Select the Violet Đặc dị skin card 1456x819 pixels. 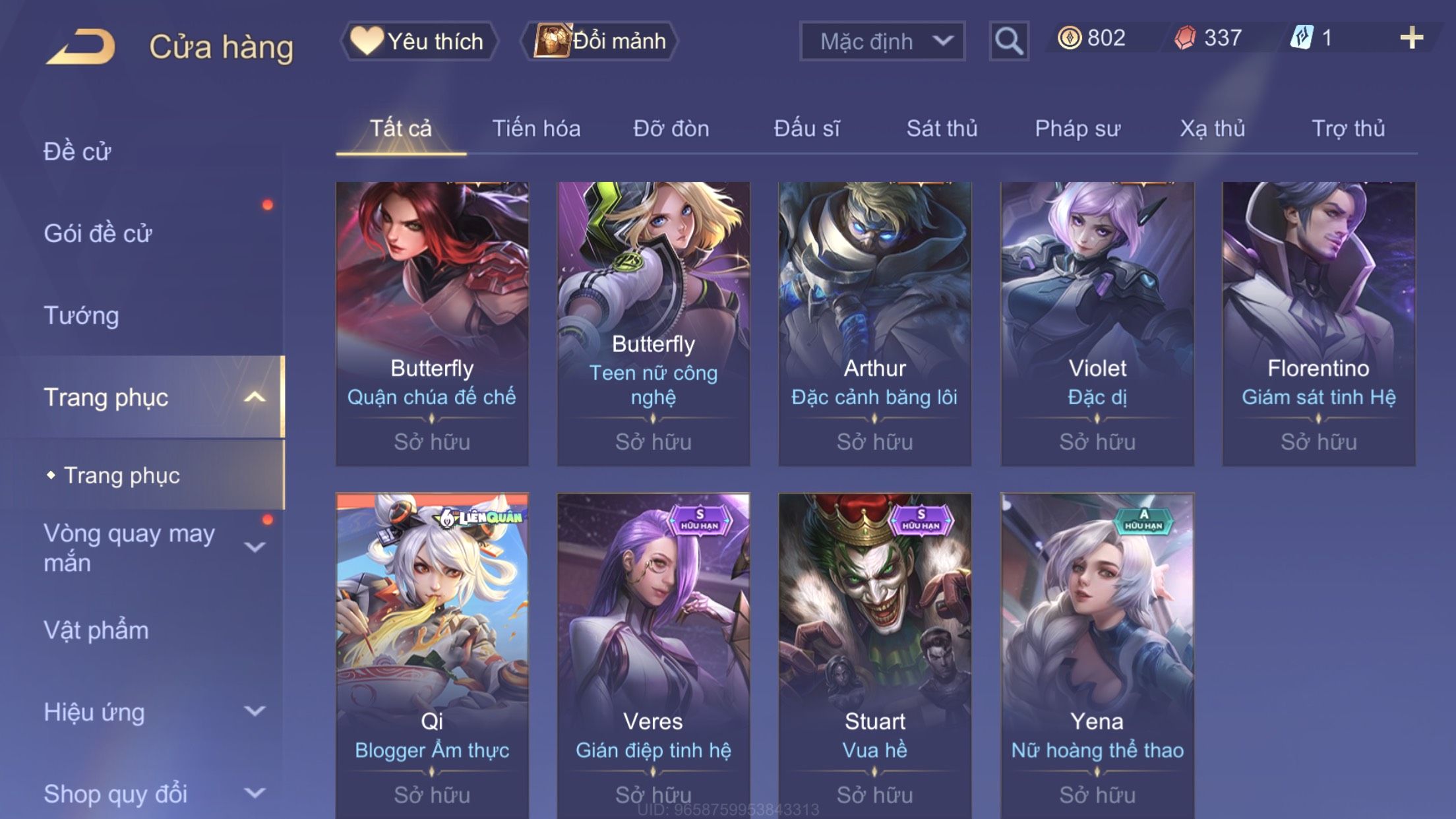[1097, 324]
